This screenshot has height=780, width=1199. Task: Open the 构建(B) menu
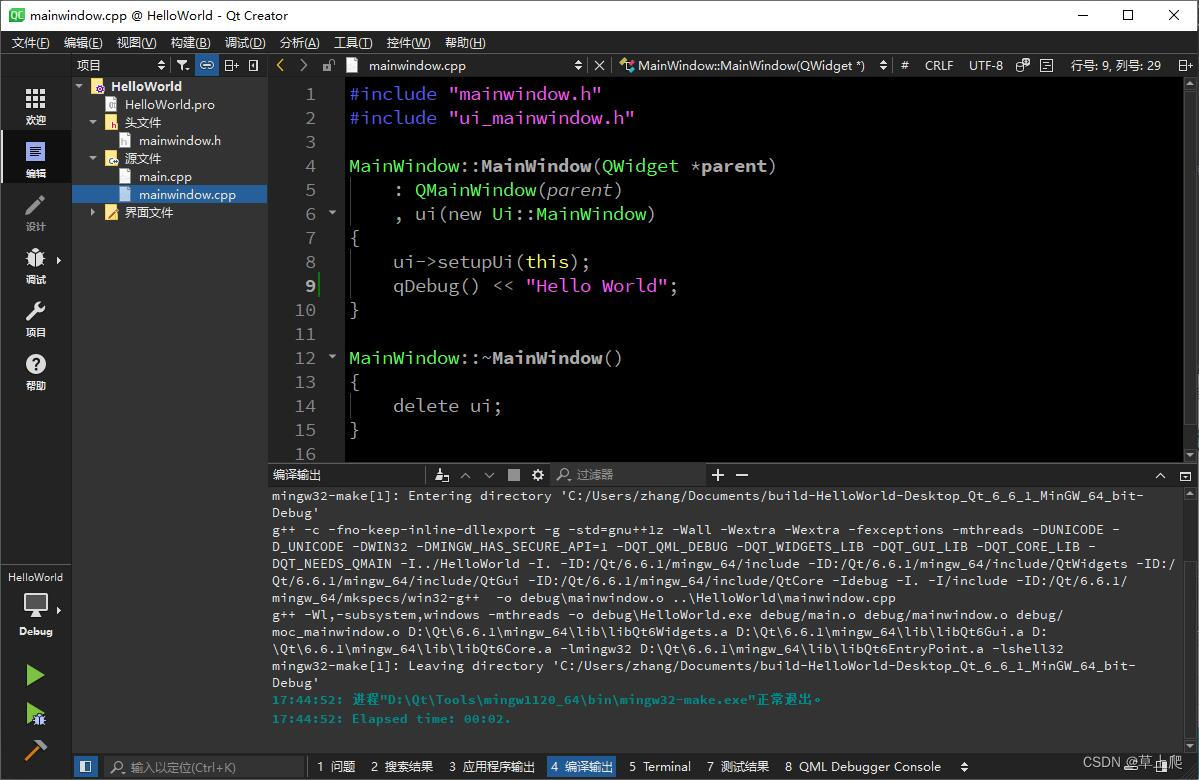point(190,43)
